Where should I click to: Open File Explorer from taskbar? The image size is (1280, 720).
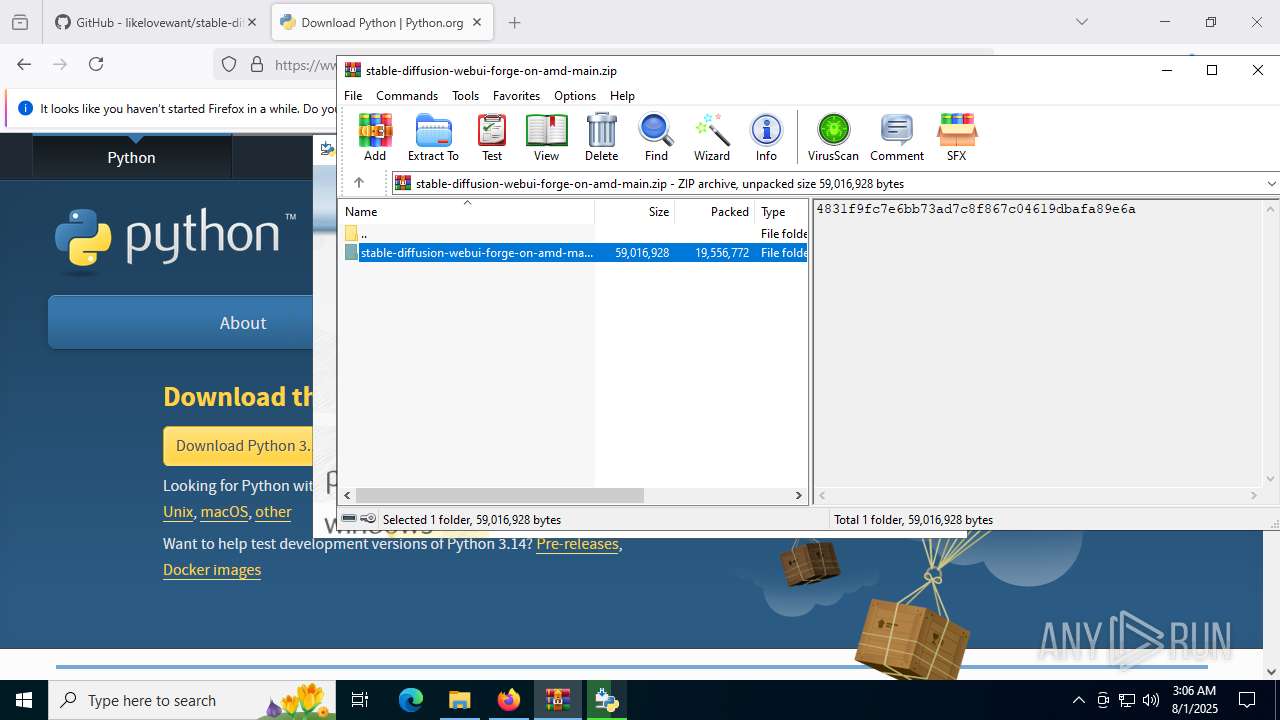pyautogui.click(x=460, y=700)
